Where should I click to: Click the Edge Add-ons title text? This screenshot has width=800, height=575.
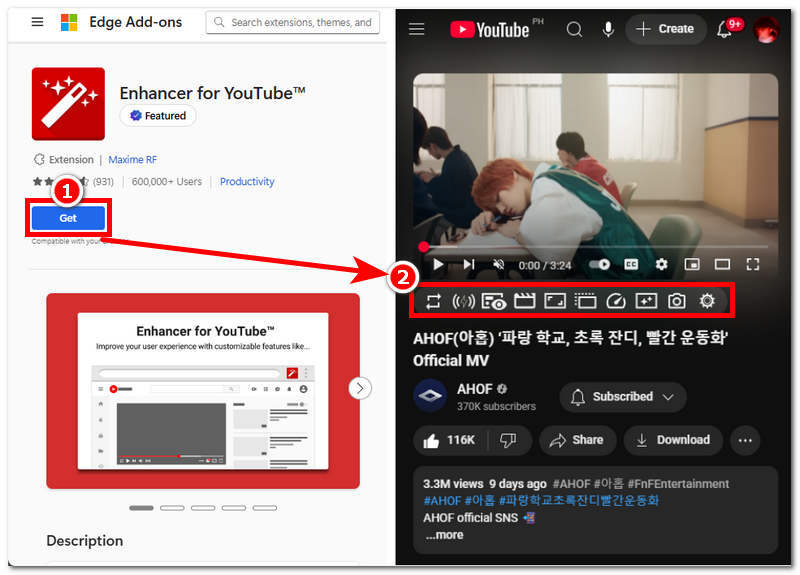tap(136, 22)
